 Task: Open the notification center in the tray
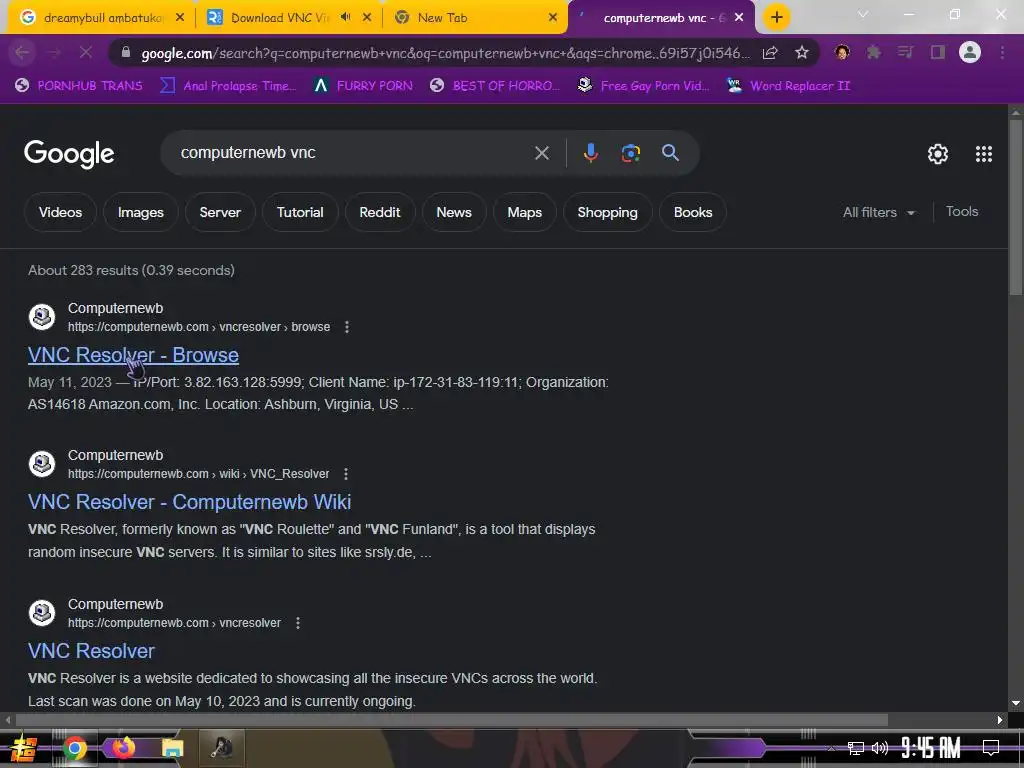(991, 748)
